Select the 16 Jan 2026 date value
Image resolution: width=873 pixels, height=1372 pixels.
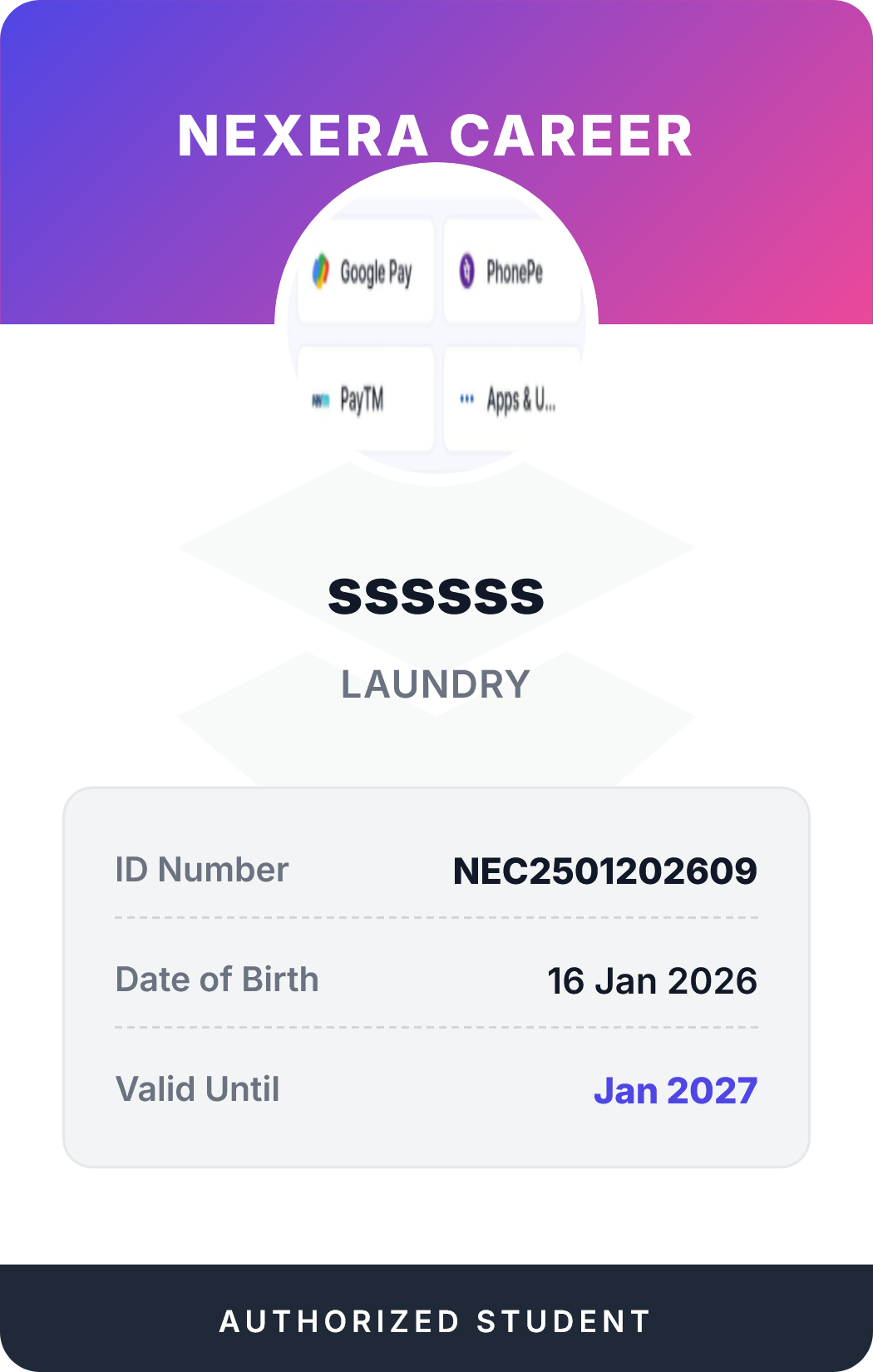[652, 981]
